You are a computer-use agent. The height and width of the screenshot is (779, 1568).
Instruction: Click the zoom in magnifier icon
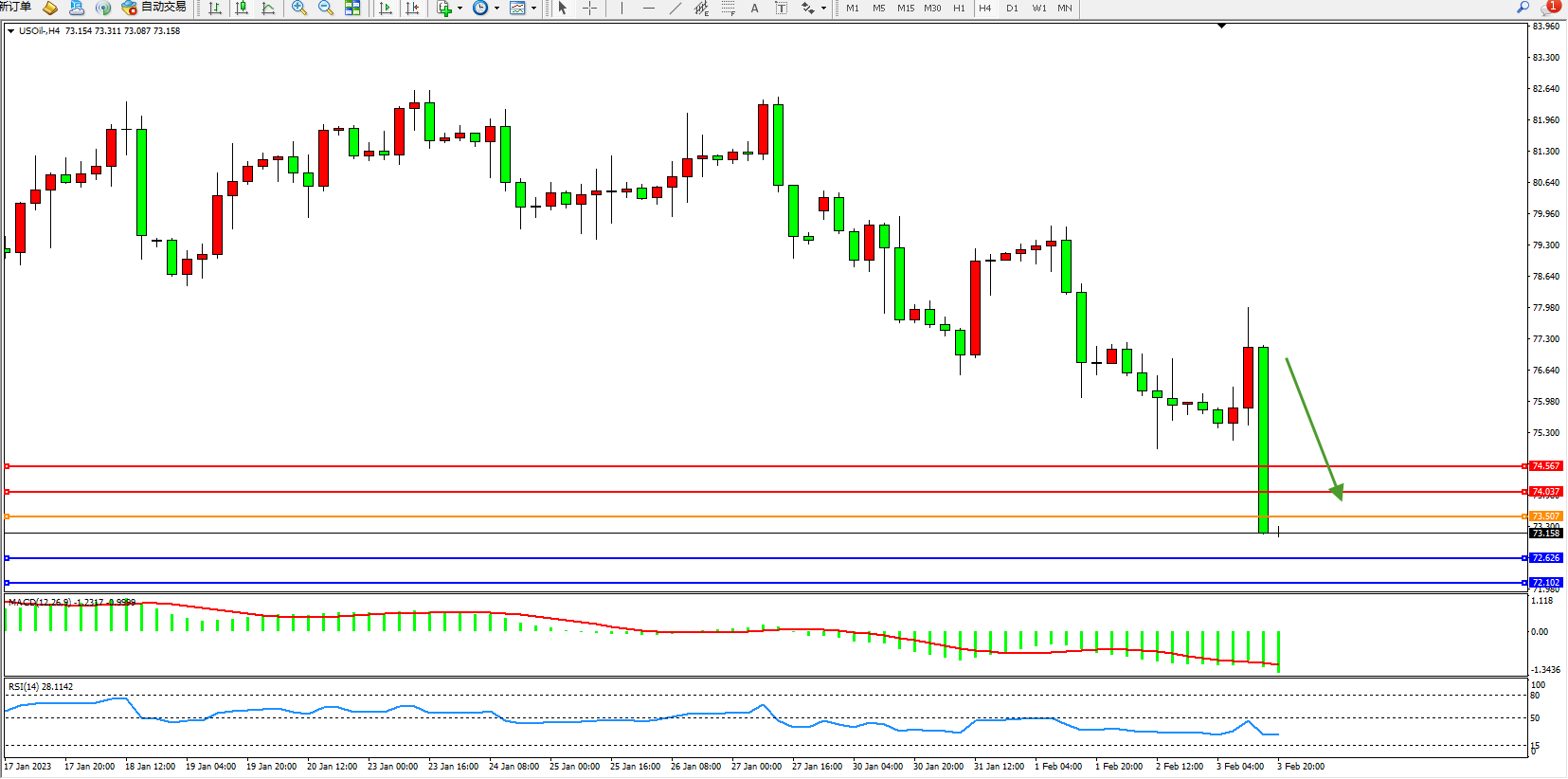click(x=299, y=9)
